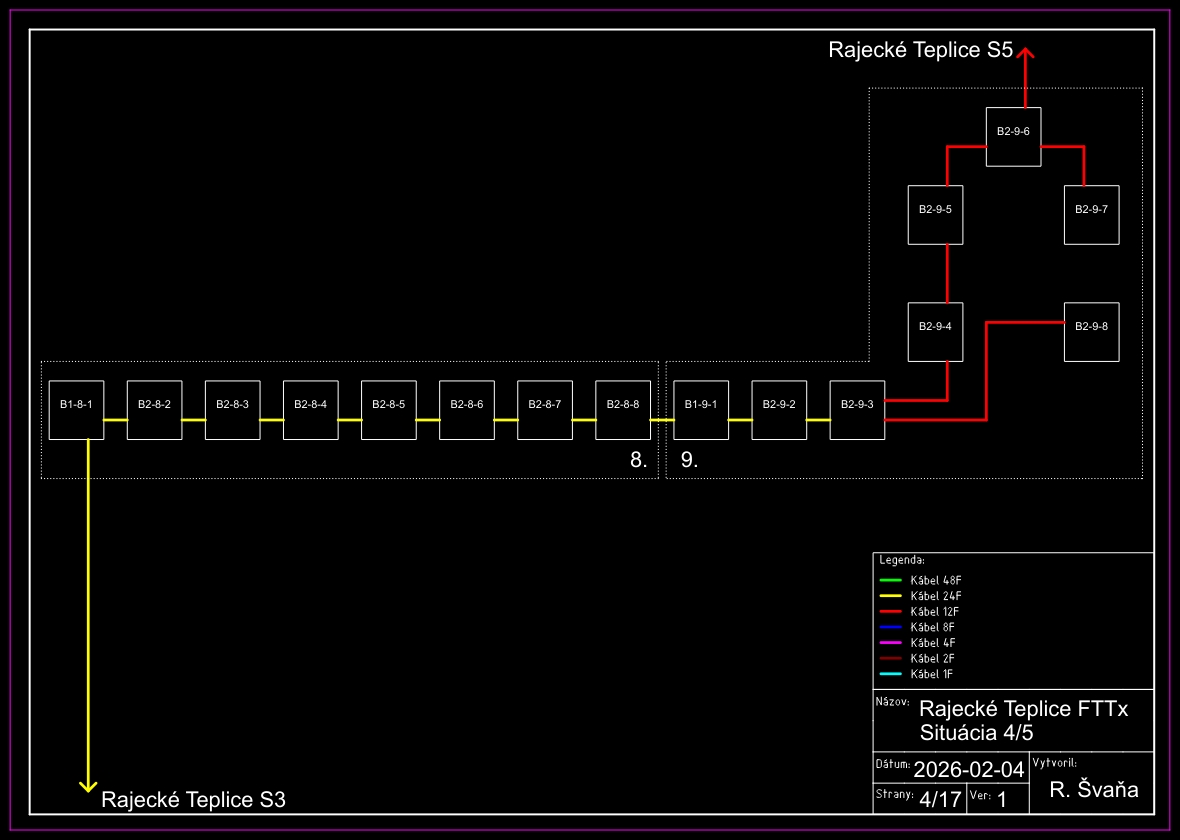Select the cyan Kábel 1F legend swatch
Image resolution: width=1180 pixels, height=840 pixels.
point(890,674)
